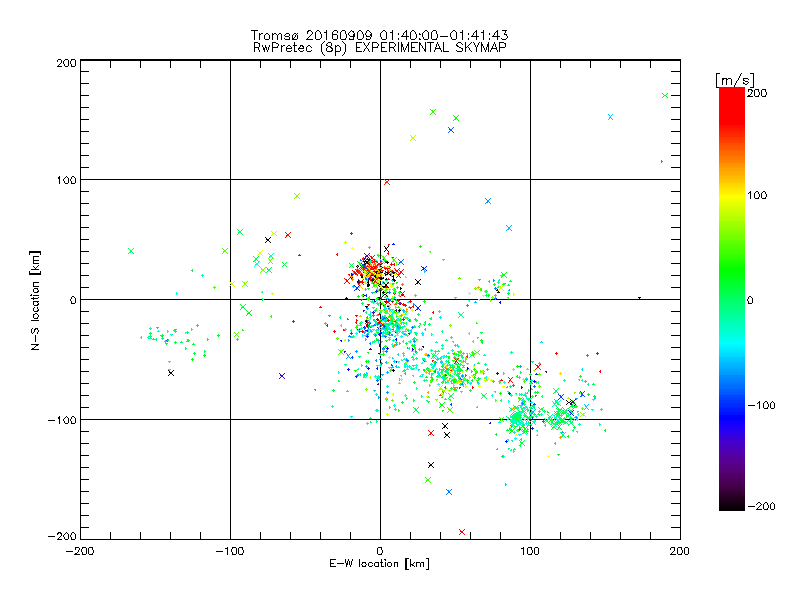Click the x-axis tick label '-100'
The image size is (800, 600).
click(230, 551)
